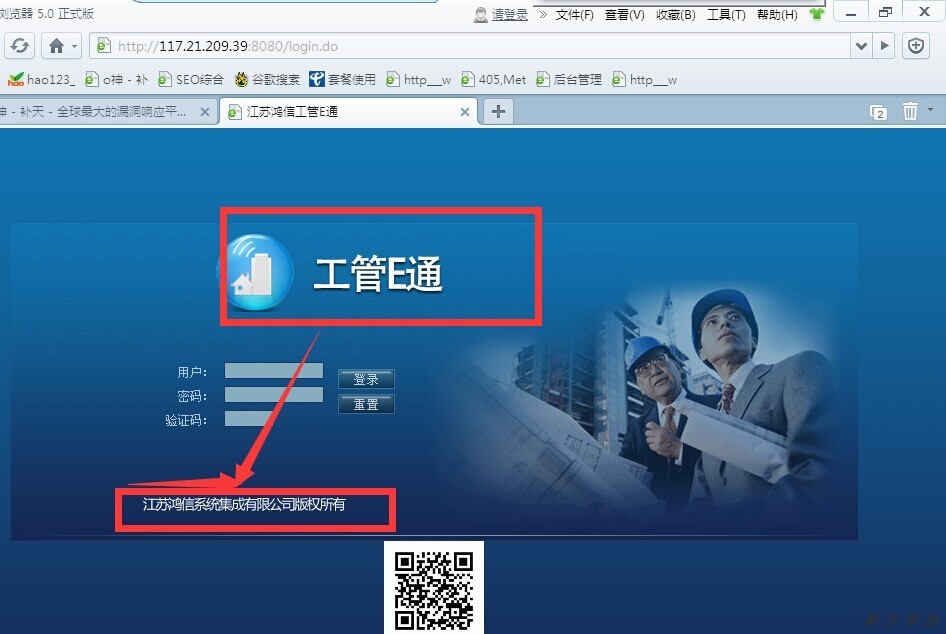946x634 pixels.
Task: Open the 文件(F) menu
Action: coord(574,14)
